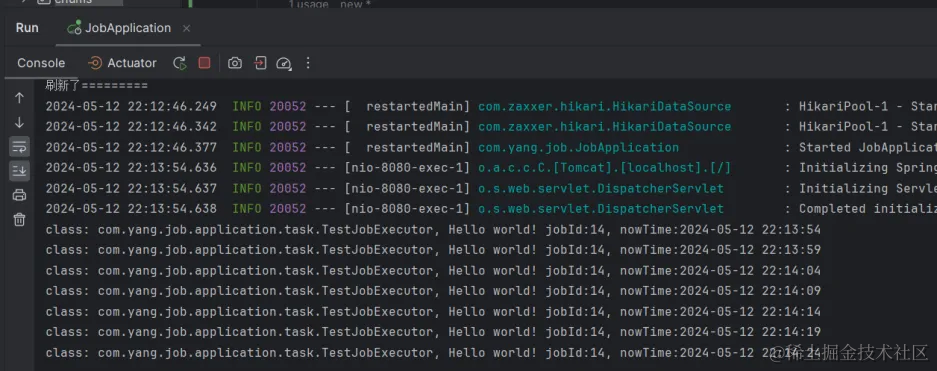The height and width of the screenshot is (371, 937).
Task: Click o.a.c.c.C.[Tomcat].[localhost].[/] logger text
Action: click(x=604, y=168)
